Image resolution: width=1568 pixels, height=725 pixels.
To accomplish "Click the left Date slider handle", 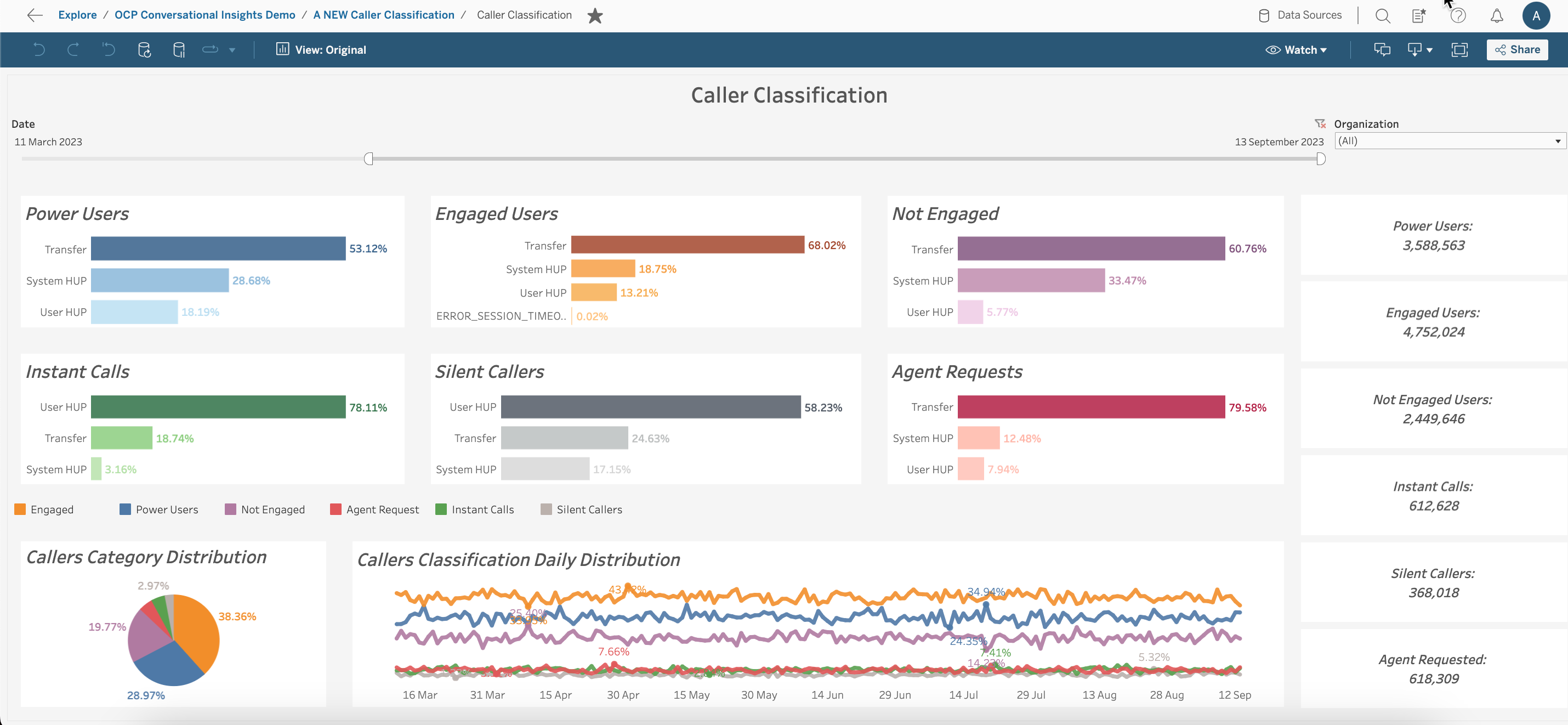I will click(x=368, y=159).
